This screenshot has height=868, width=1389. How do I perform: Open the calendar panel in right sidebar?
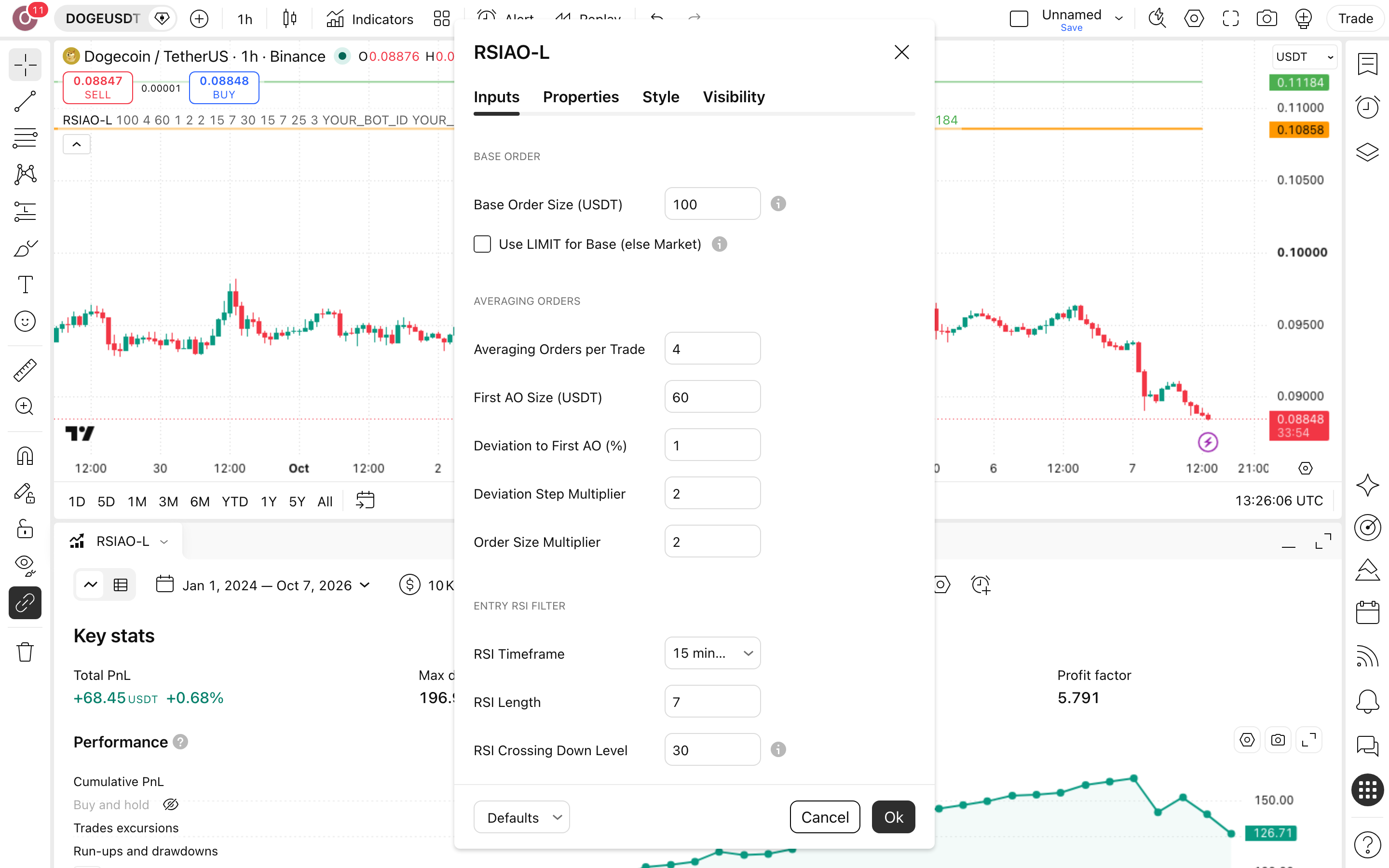click(1367, 612)
